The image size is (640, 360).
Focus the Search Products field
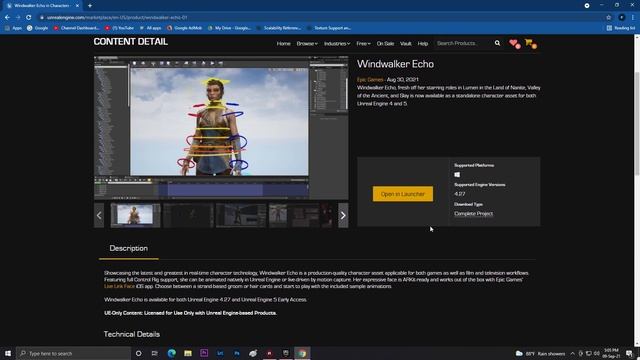pyautogui.click(x=463, y=43)
